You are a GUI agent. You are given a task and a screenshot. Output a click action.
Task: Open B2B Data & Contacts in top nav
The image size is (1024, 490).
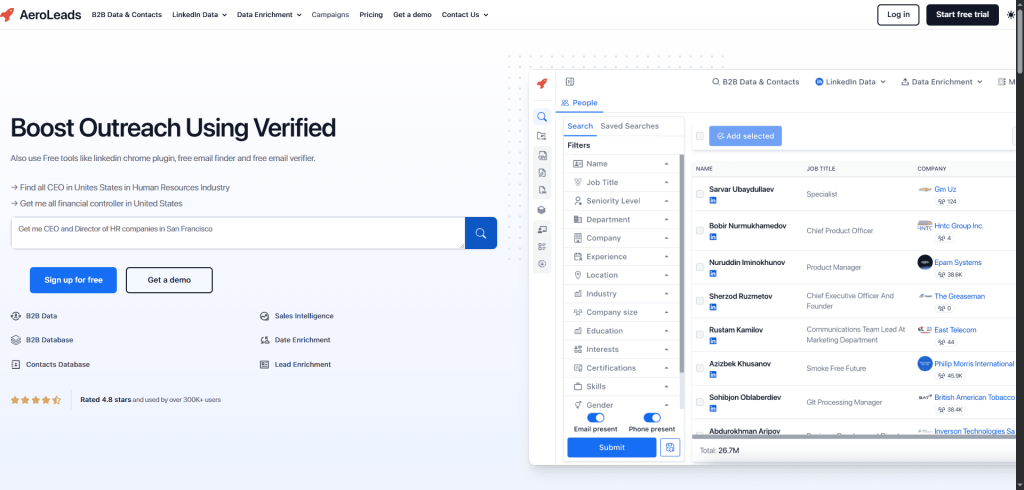coord(127,14)
